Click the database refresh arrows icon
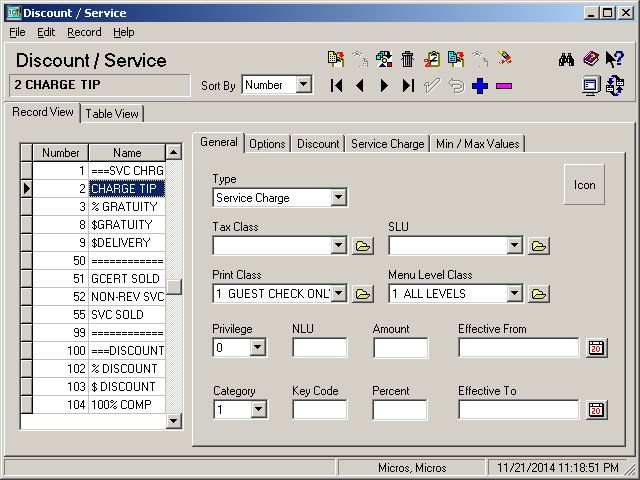This screenshot has width=640, height=480. (615, 86)
